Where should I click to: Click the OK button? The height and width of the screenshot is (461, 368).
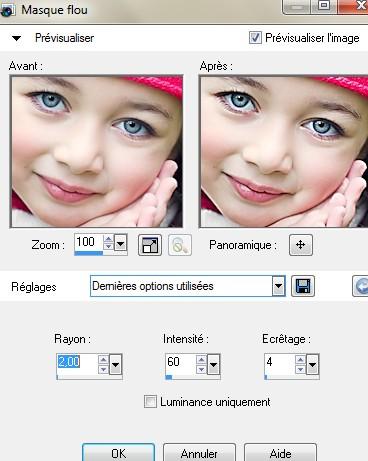(119, 453)
